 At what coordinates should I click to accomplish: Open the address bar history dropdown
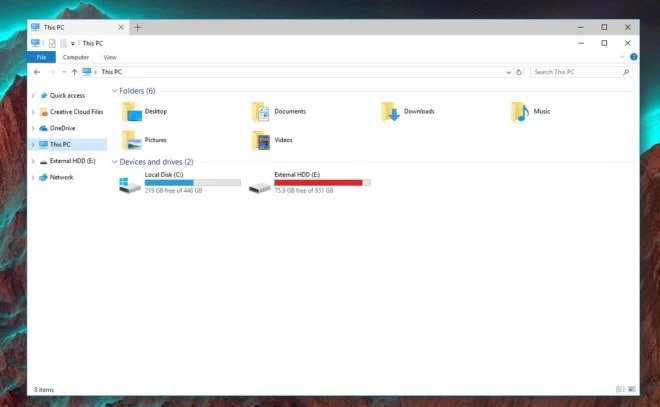(x=508, y=72)
